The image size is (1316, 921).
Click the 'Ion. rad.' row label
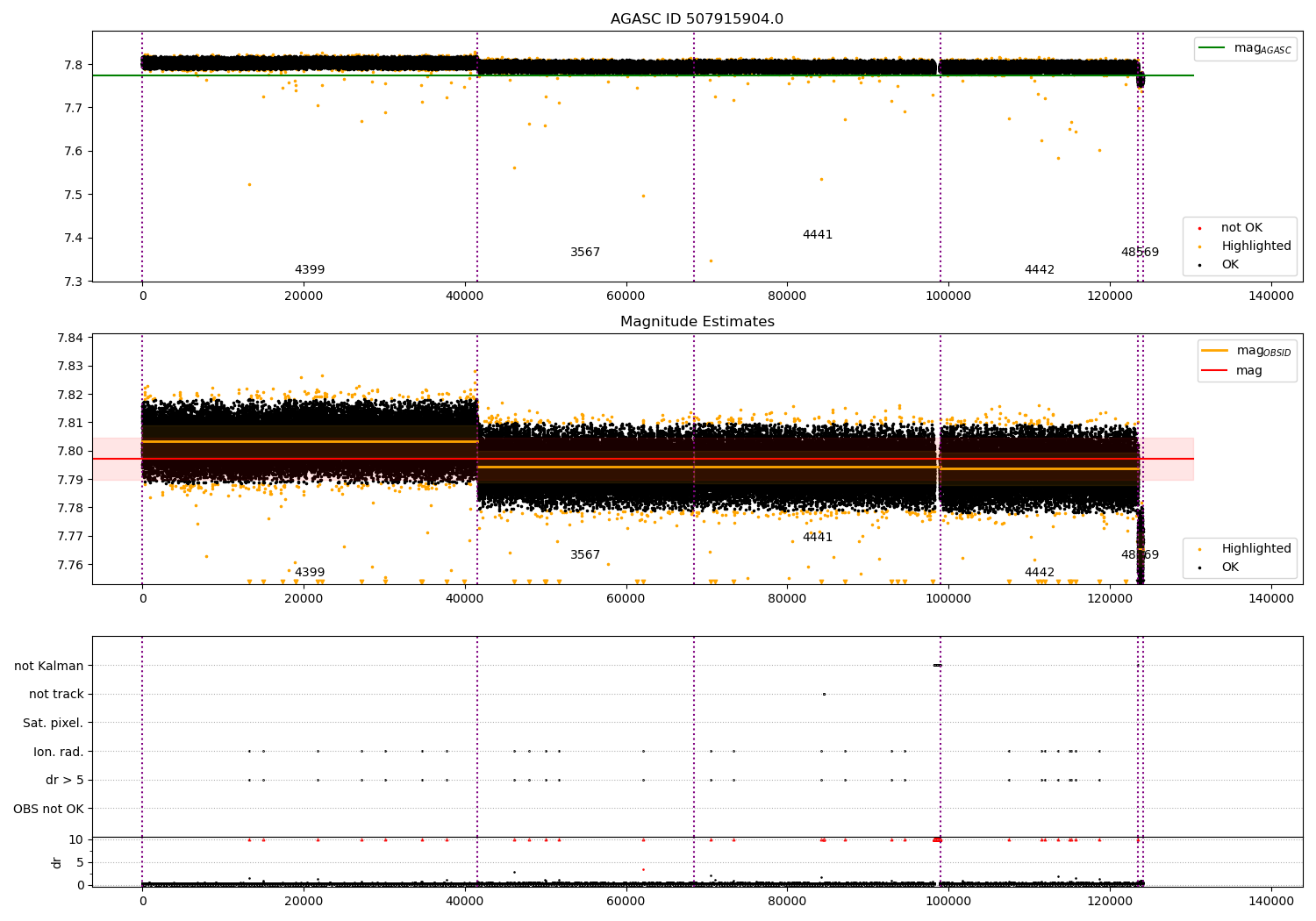click(59, 751)
